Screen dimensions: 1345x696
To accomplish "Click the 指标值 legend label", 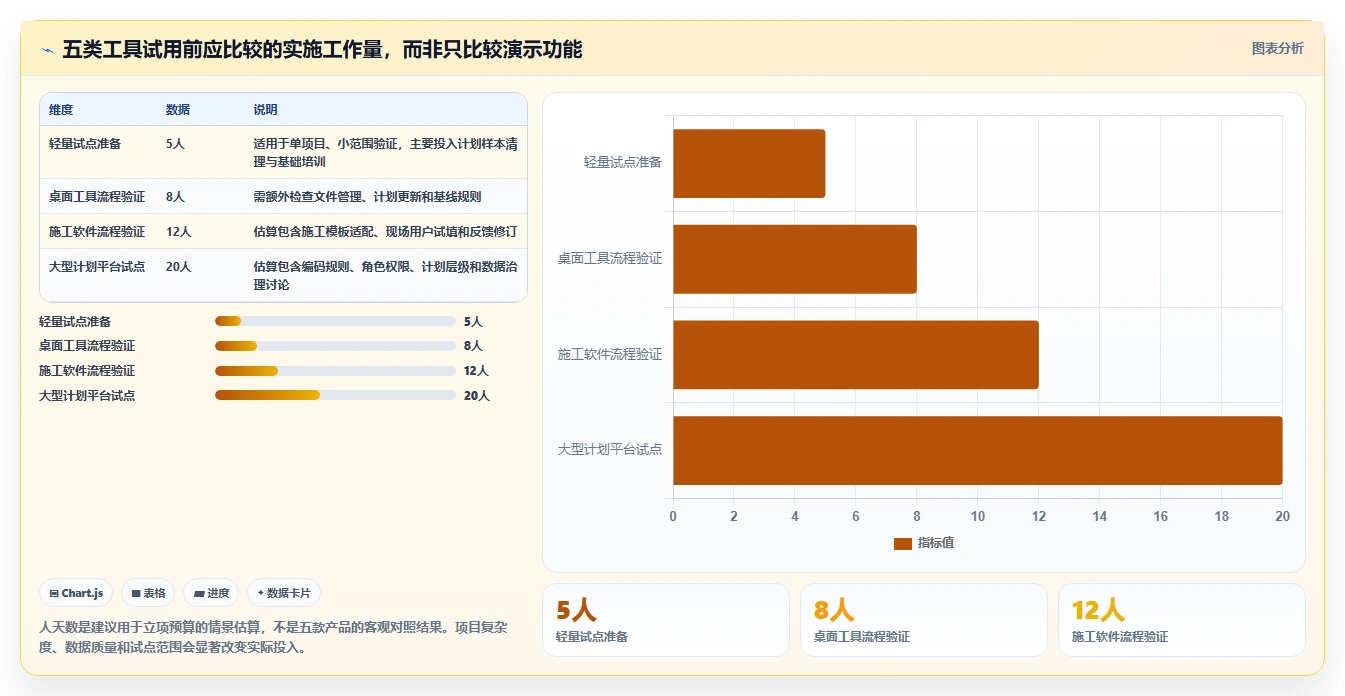I will tap(936, 543).
